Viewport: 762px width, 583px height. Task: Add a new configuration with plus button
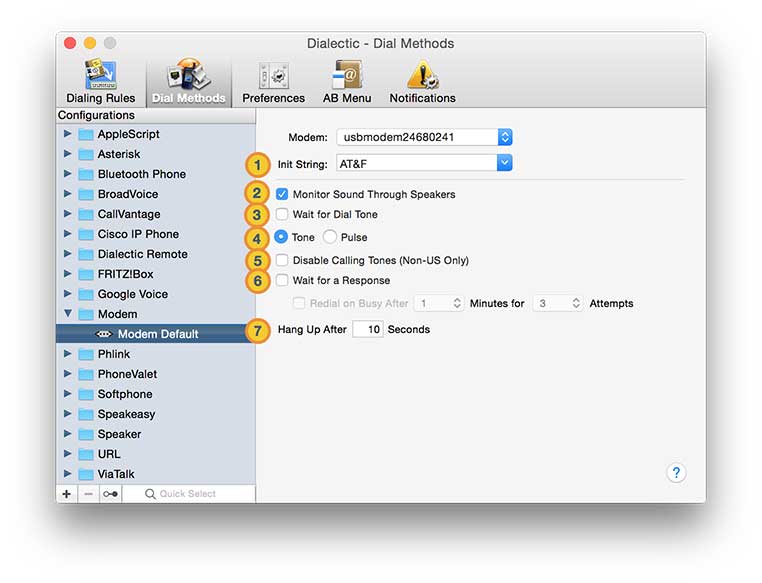[67, 494]
